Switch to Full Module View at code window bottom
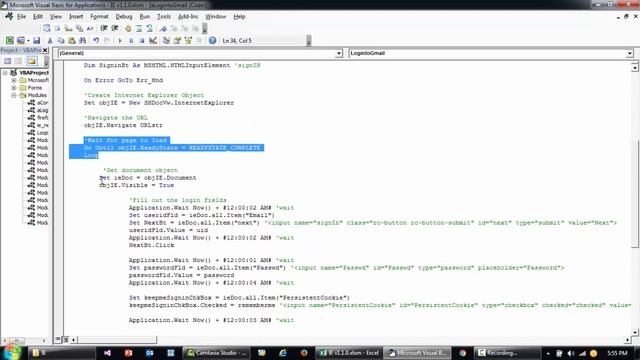 (65, 340)
